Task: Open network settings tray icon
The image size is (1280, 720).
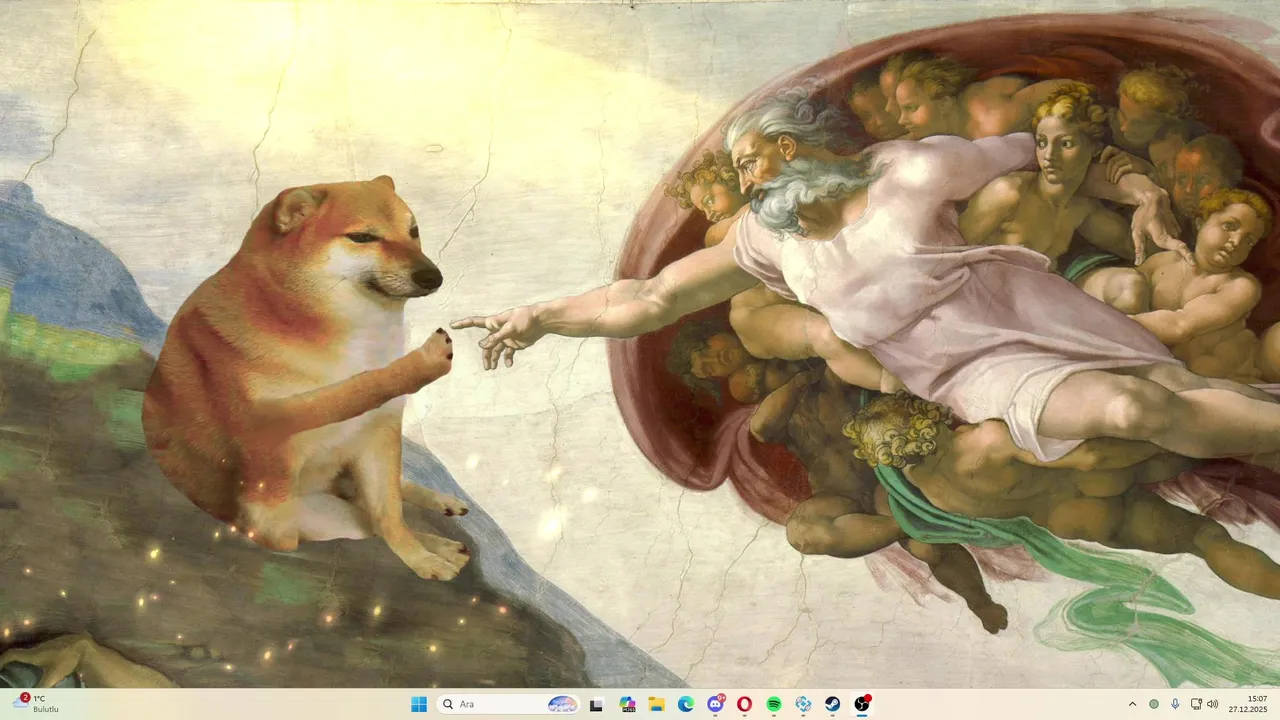Action: point(1196,704)
